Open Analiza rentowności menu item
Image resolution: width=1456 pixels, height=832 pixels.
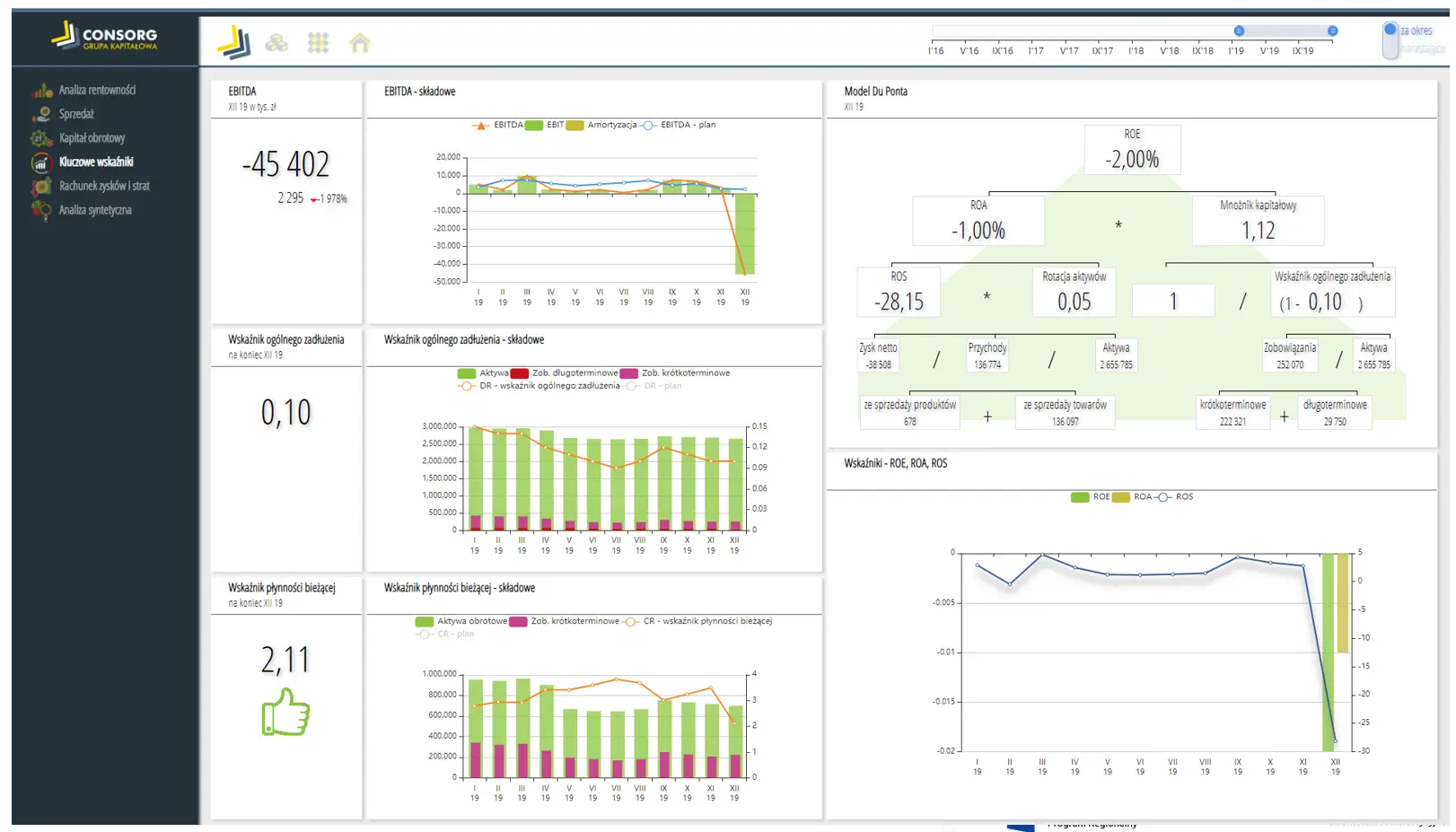[x=97, y=90]
